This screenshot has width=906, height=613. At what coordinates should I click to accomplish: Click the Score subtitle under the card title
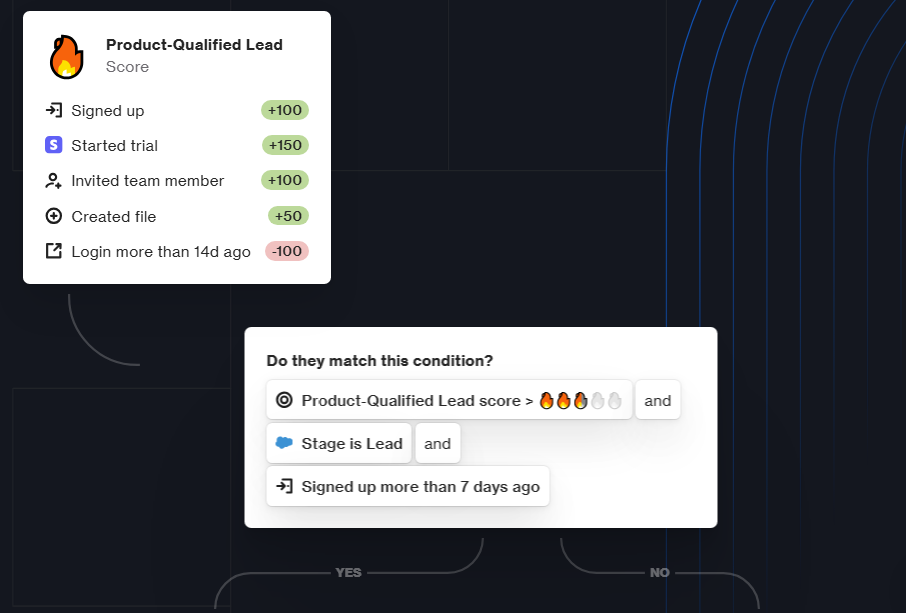click(127, 67)
